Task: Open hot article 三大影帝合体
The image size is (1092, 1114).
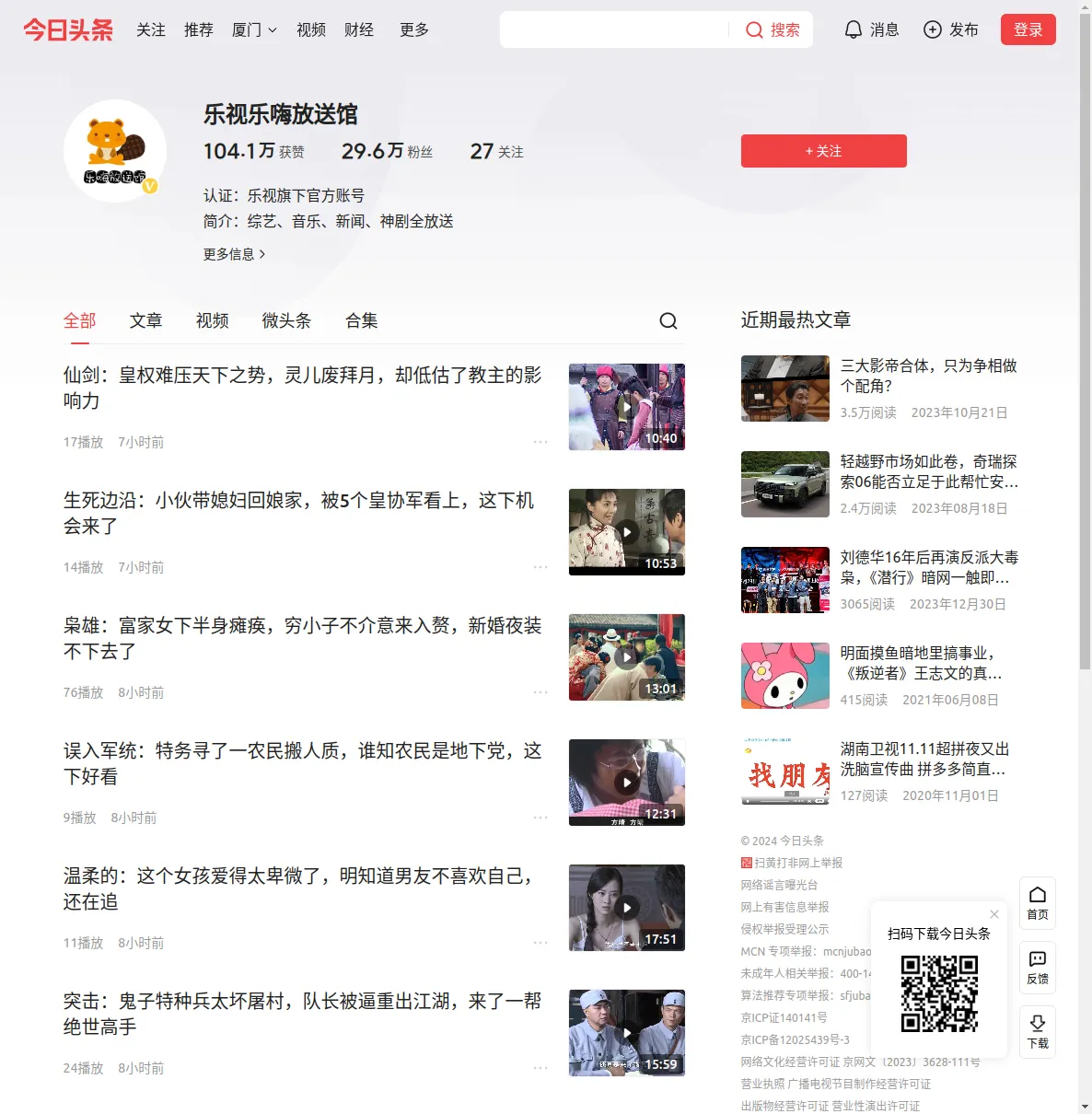Action: coord(929,376)
